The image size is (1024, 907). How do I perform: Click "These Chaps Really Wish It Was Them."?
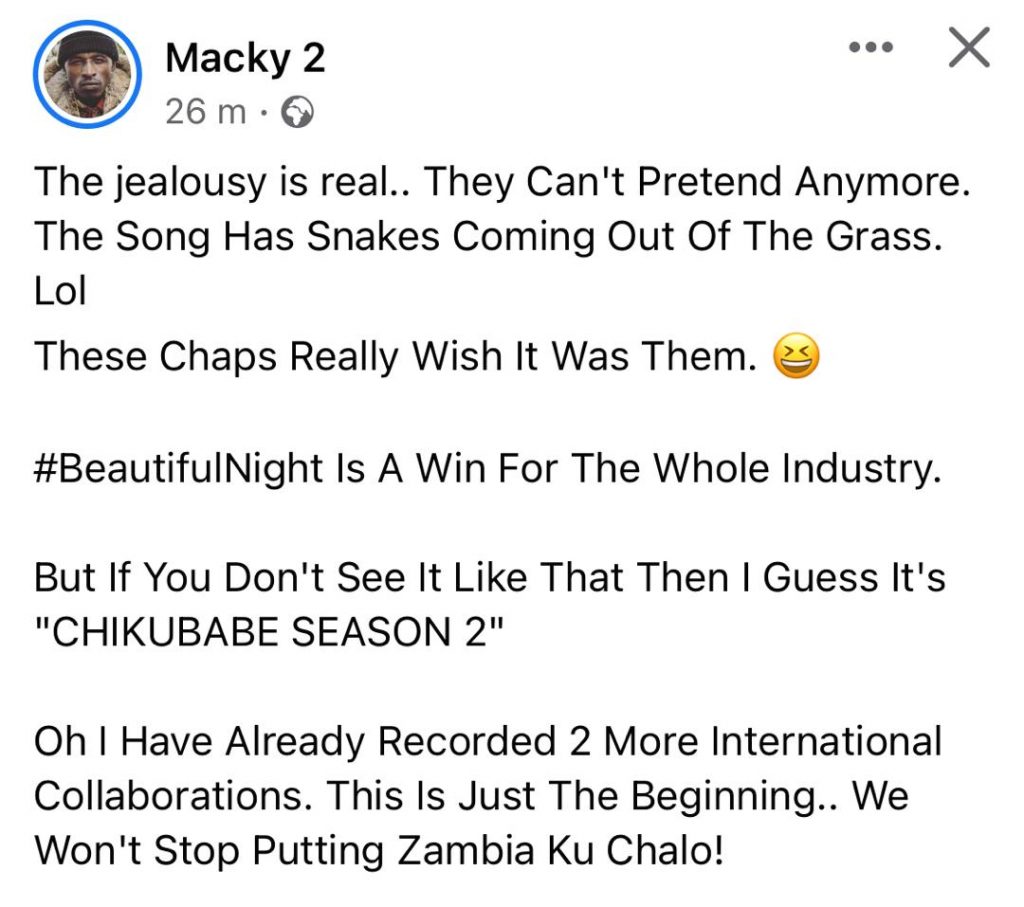(396, 357)
